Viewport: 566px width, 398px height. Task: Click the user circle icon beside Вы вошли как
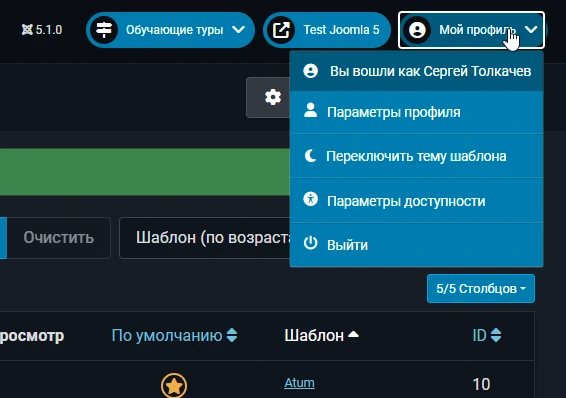tap(310, 71)
